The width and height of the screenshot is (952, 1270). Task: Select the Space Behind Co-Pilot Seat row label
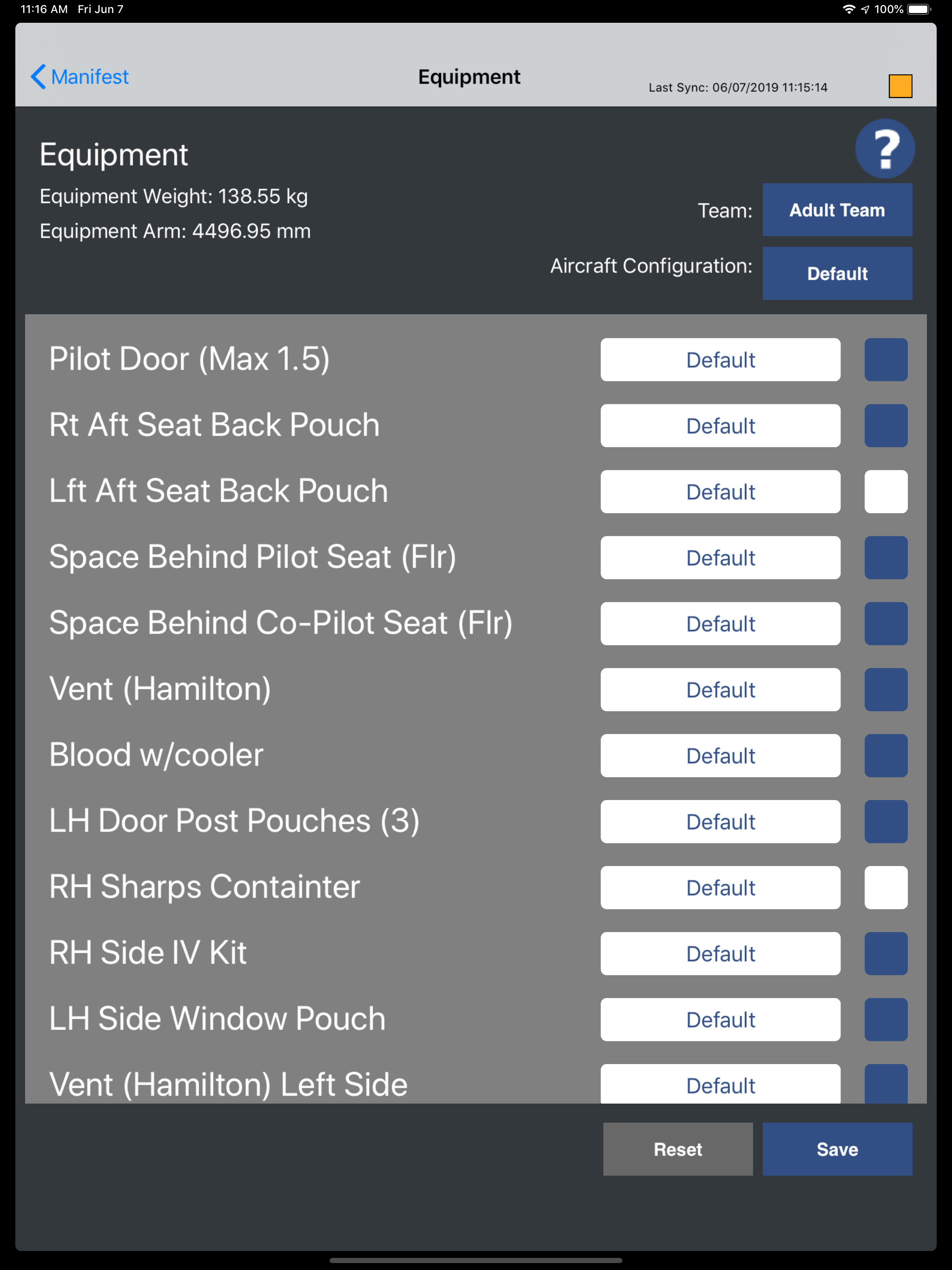(281, 623)
